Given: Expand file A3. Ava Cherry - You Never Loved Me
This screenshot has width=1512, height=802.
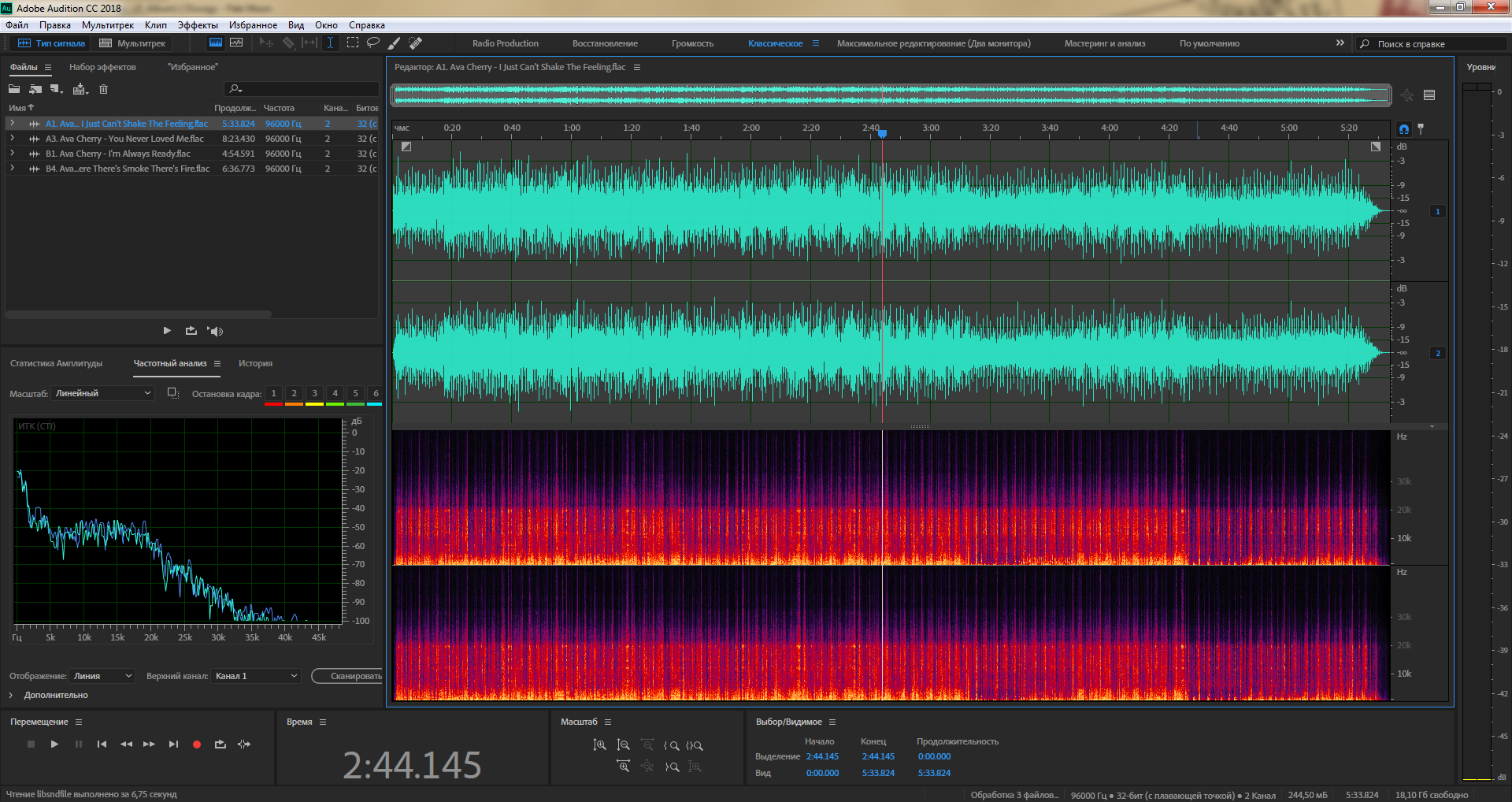Looking at the screenshot, I should point(12,139).
